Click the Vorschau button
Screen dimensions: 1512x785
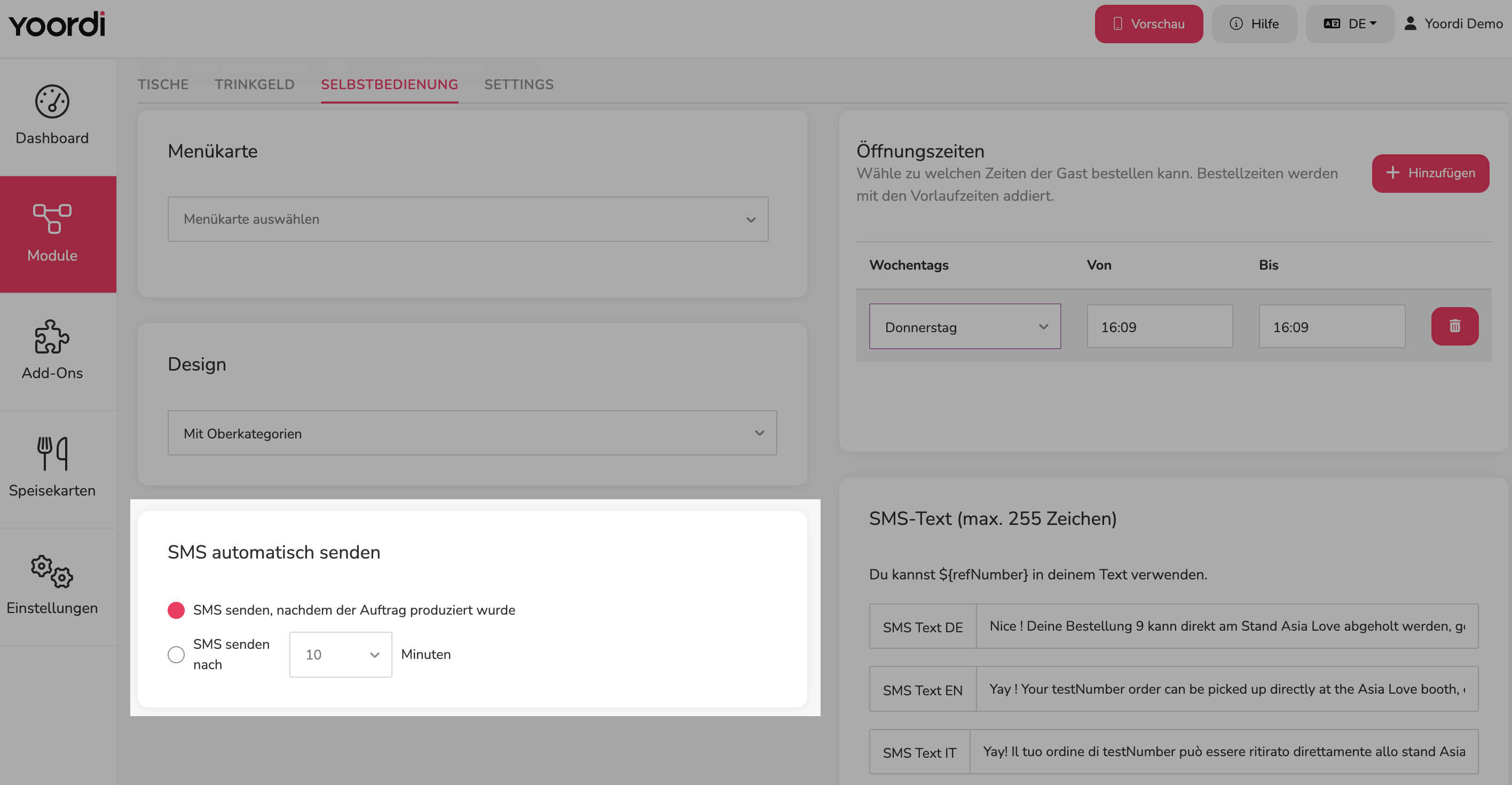point(1148,23)
